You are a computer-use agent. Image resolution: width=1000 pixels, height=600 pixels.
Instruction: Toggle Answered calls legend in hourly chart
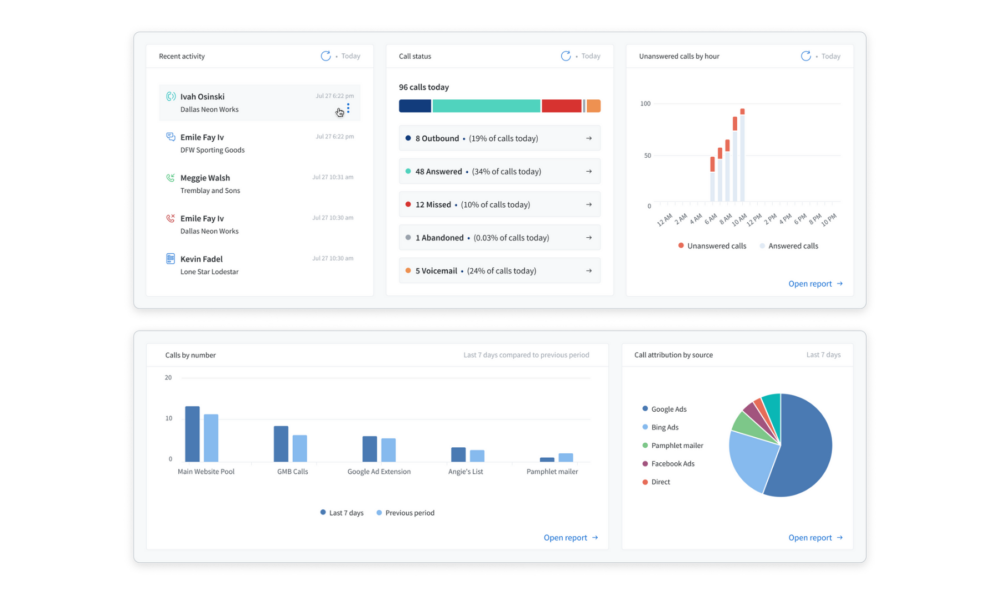[x=788, y=246]
